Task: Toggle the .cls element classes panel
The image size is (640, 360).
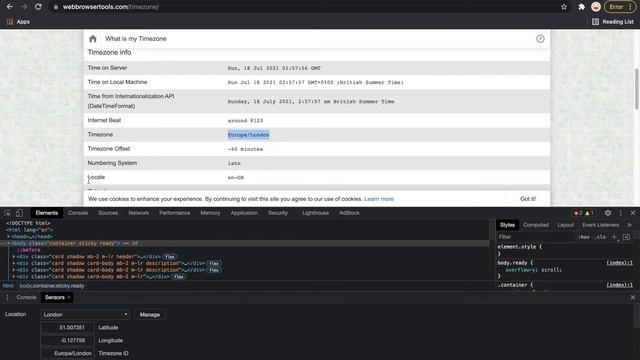Action: (600, 237)
